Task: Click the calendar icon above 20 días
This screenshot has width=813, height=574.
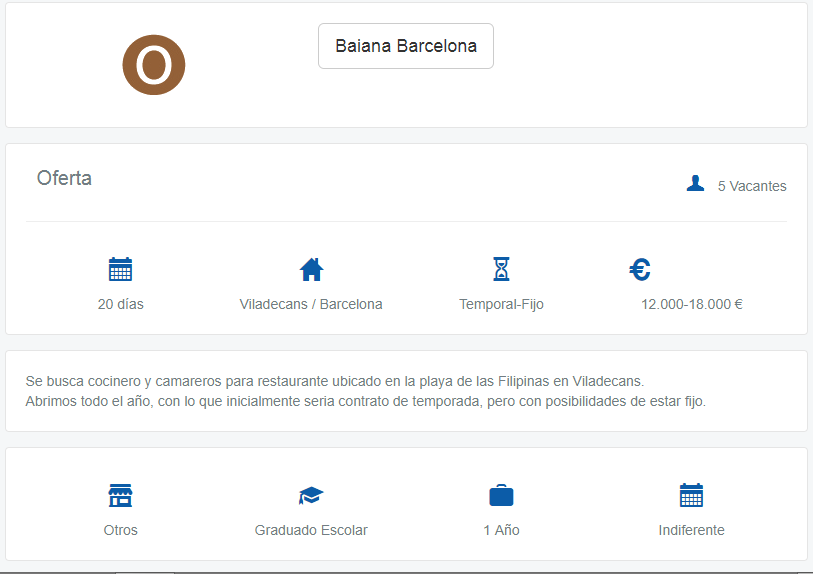Action: coord(120,269)
